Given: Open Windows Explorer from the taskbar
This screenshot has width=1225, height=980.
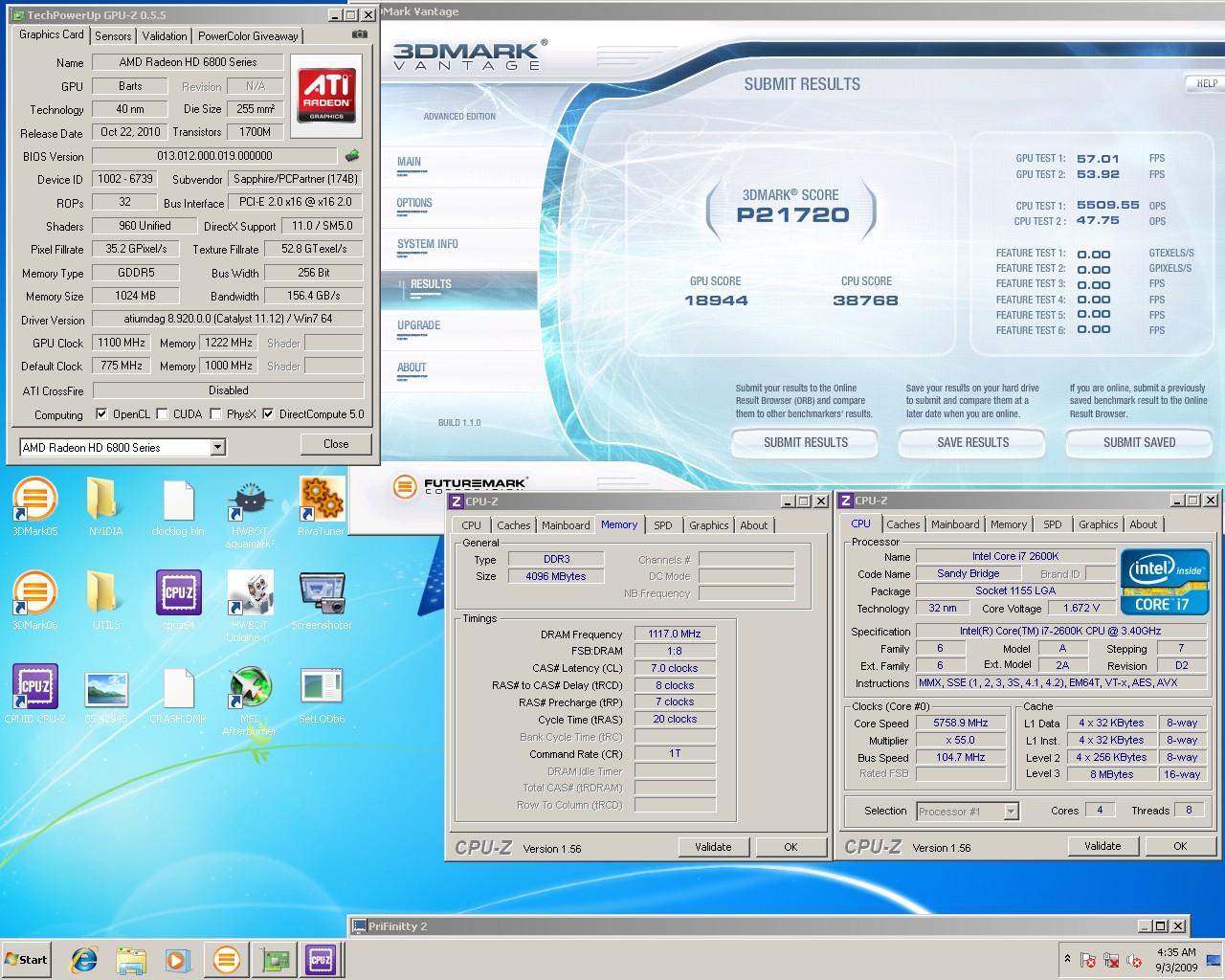Looking at the screenshot, I should (131, 959).
